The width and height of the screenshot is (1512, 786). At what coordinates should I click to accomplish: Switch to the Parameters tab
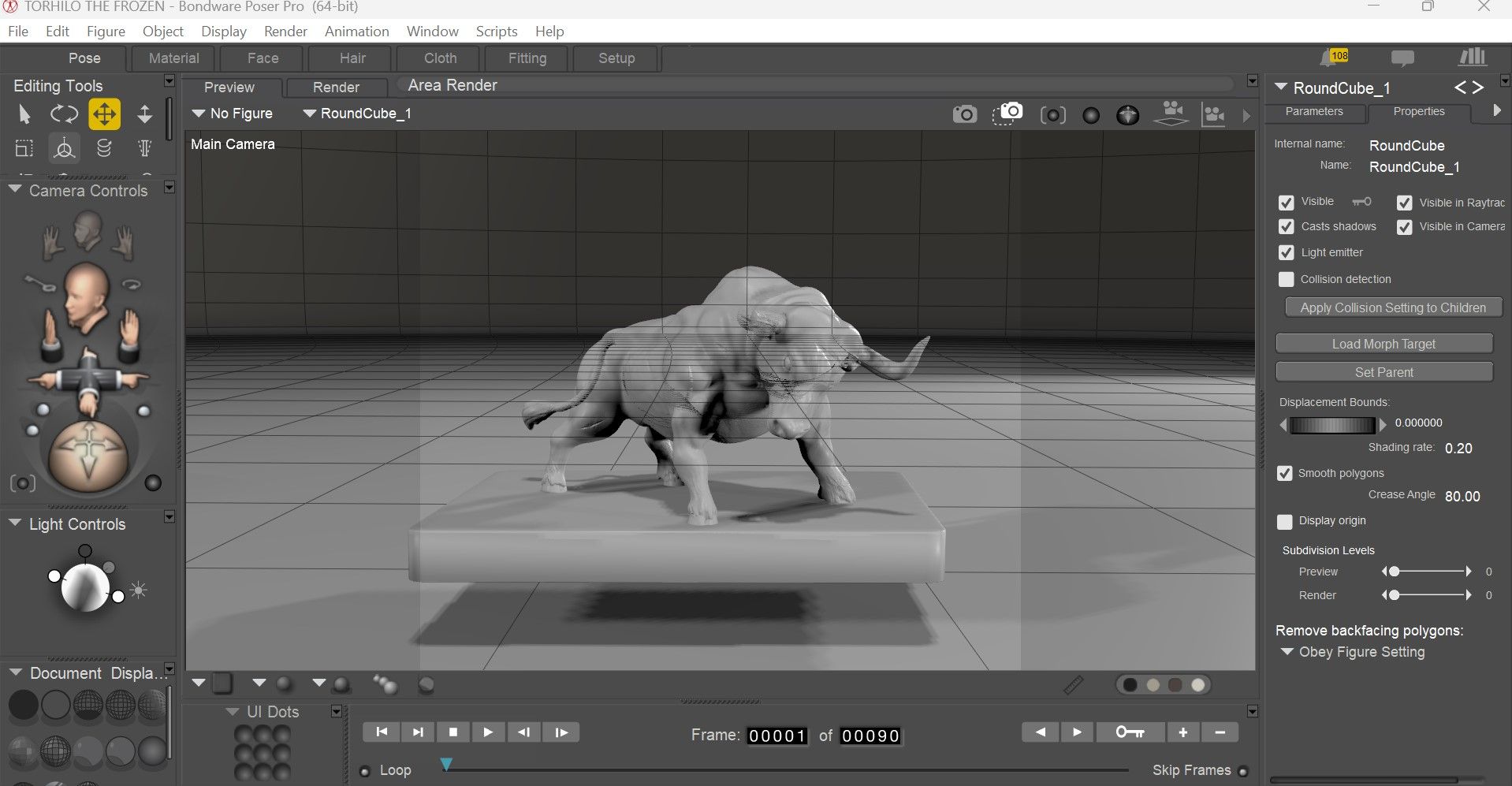click(1314, 112)
